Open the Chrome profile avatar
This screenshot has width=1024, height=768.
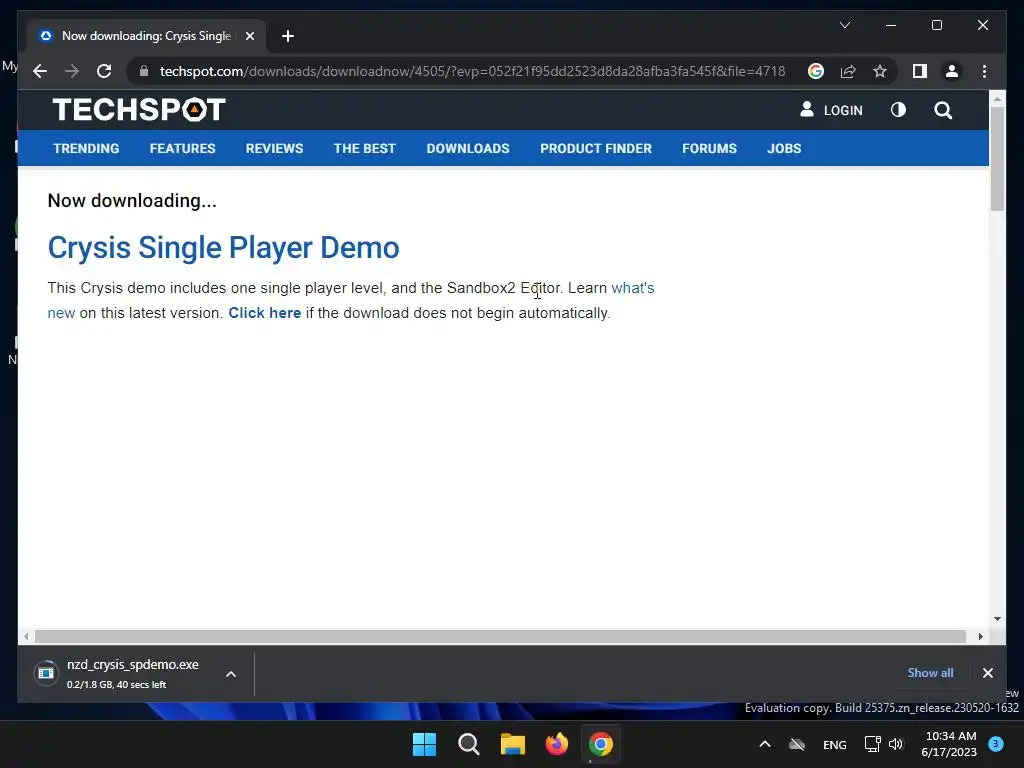point(952,71)
